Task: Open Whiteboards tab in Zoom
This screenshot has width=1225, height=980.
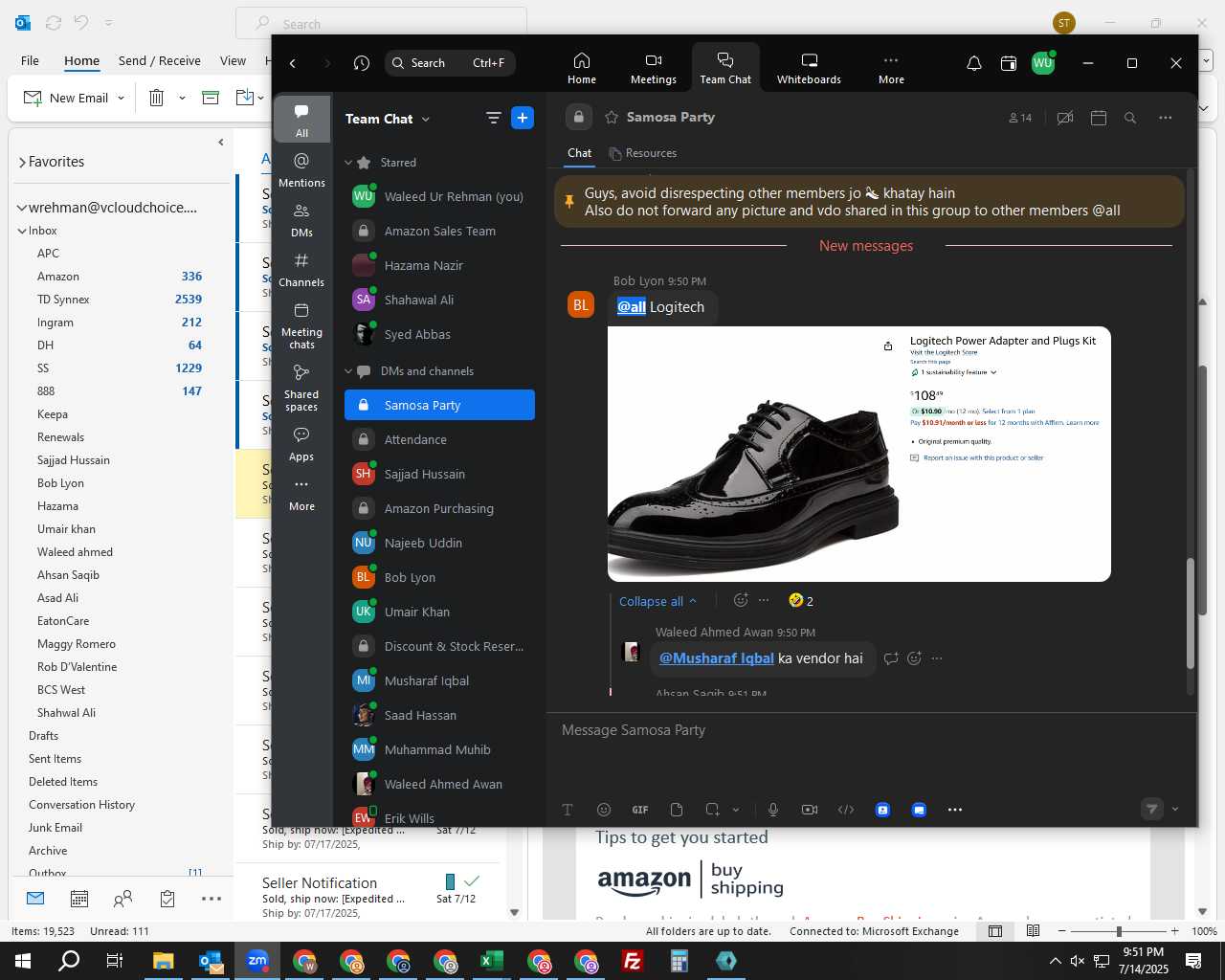Action: (x=809, y=68)
